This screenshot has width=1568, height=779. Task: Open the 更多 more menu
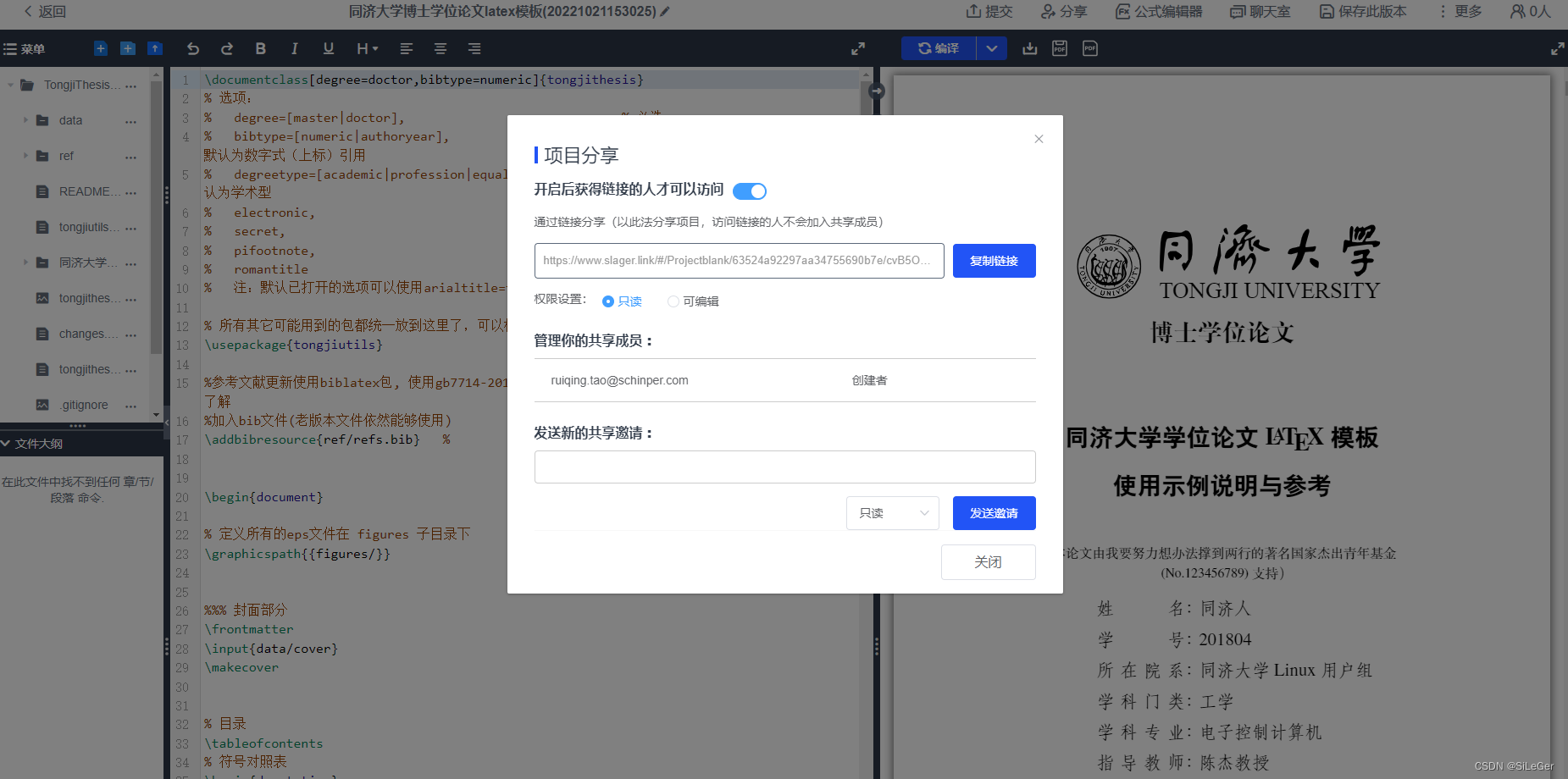1460,12
